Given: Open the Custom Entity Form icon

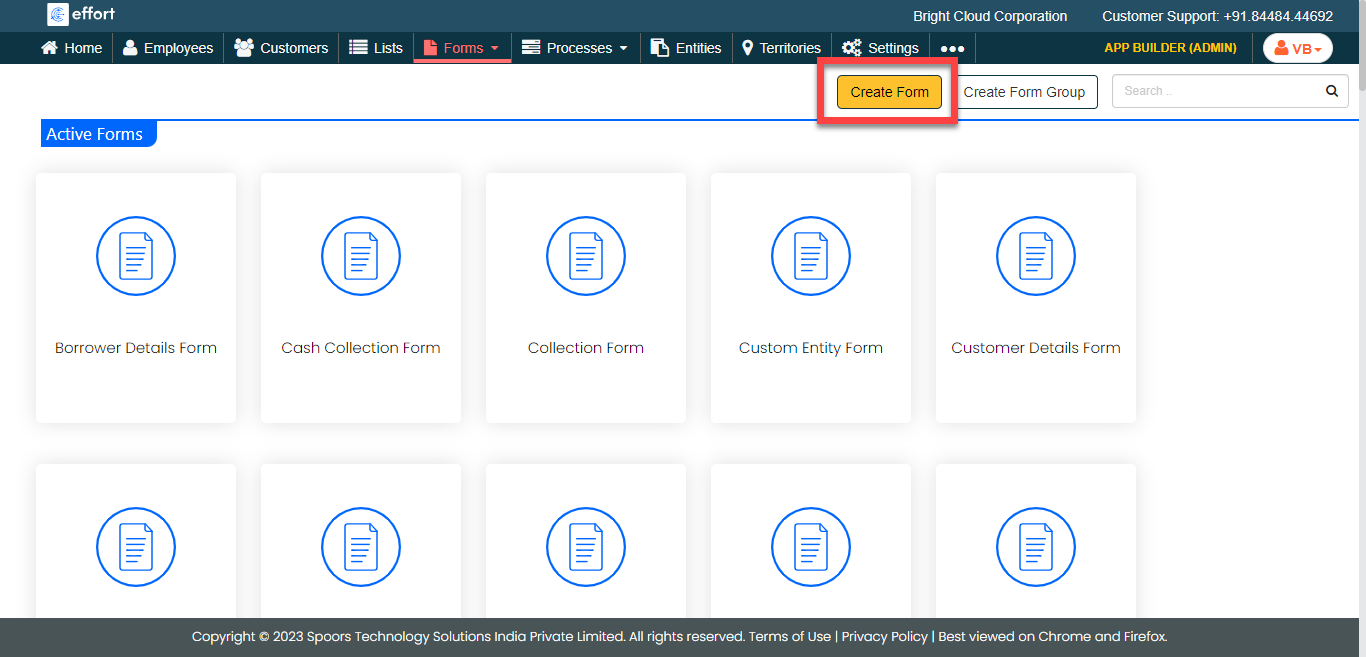Looking at the screenshot, I should pyautogui.click(x=811, y=256).
